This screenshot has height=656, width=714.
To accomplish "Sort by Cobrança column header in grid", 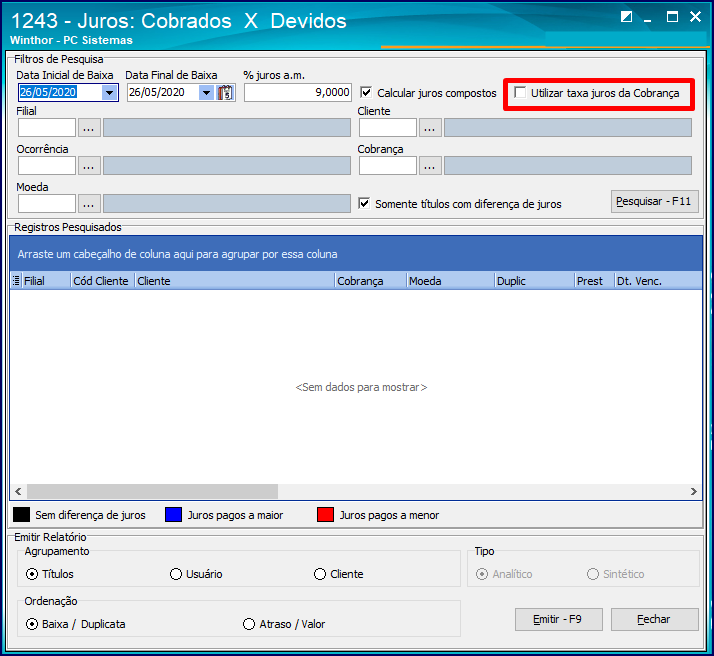I will tap(371, 281).
